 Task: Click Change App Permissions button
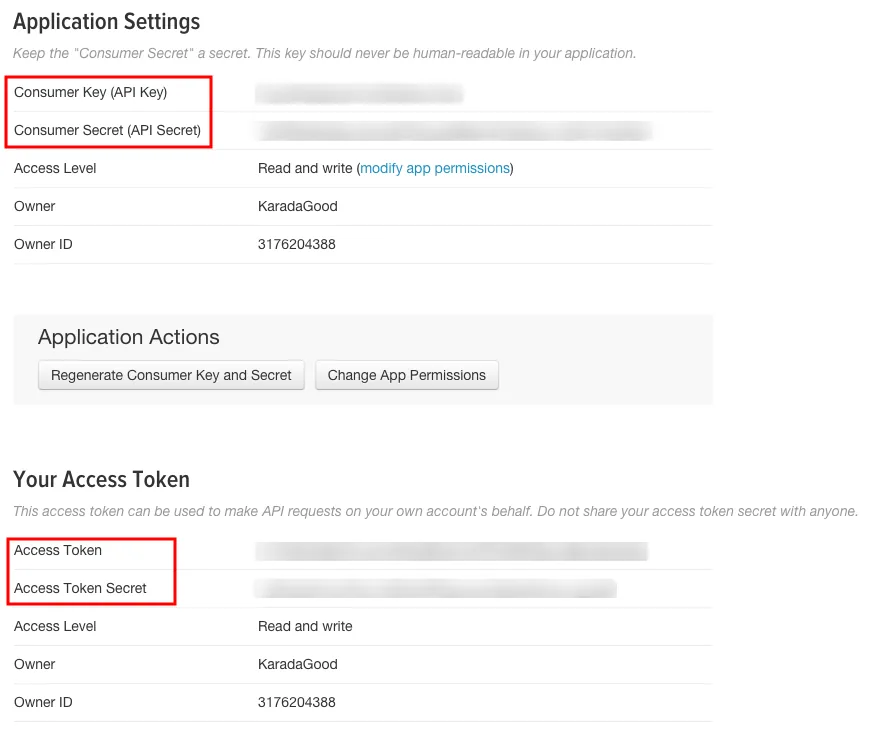[407, 375]
